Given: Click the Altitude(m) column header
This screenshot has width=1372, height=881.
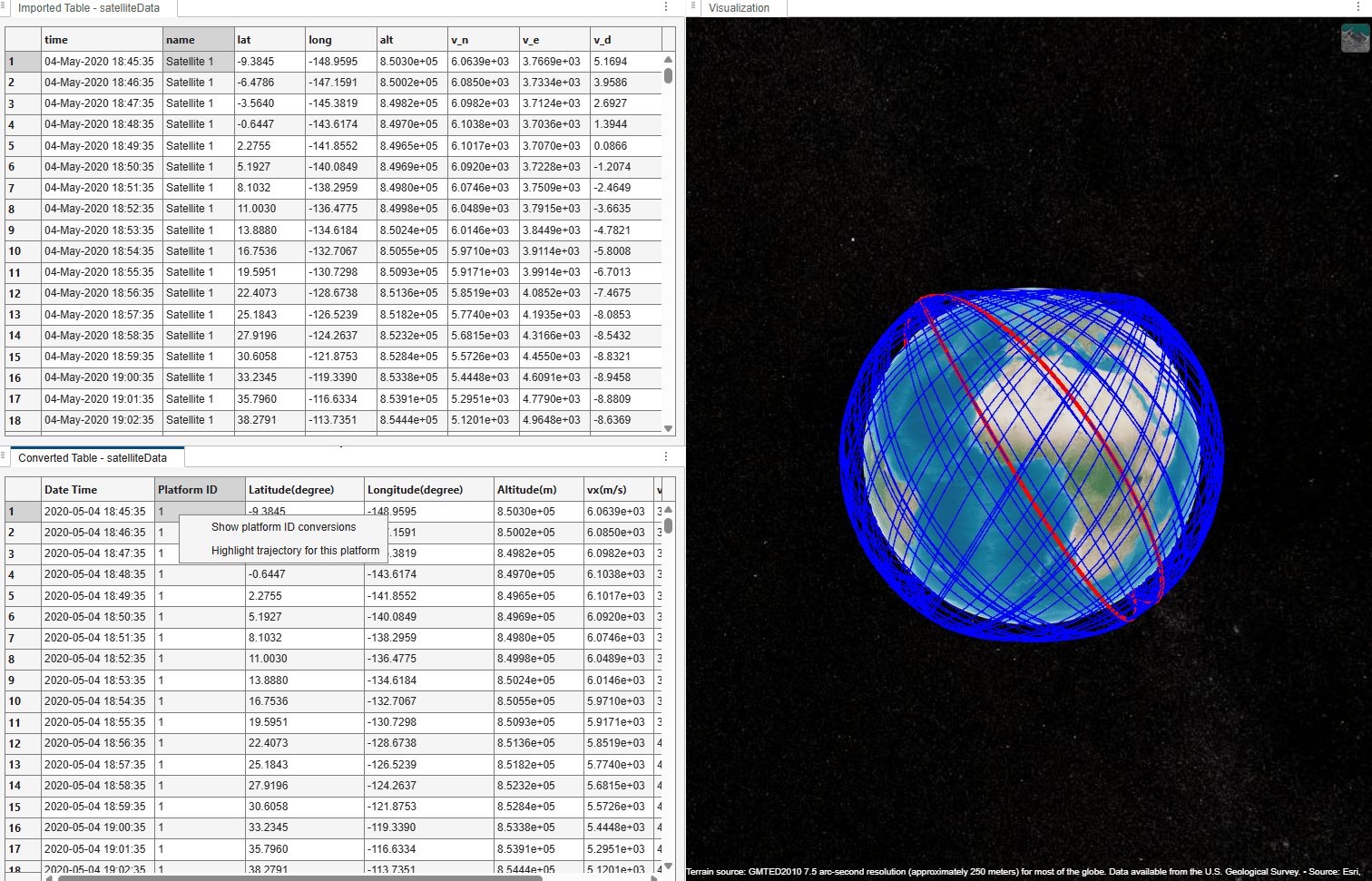Looking at the screenshot, I should tap(539, 490).
